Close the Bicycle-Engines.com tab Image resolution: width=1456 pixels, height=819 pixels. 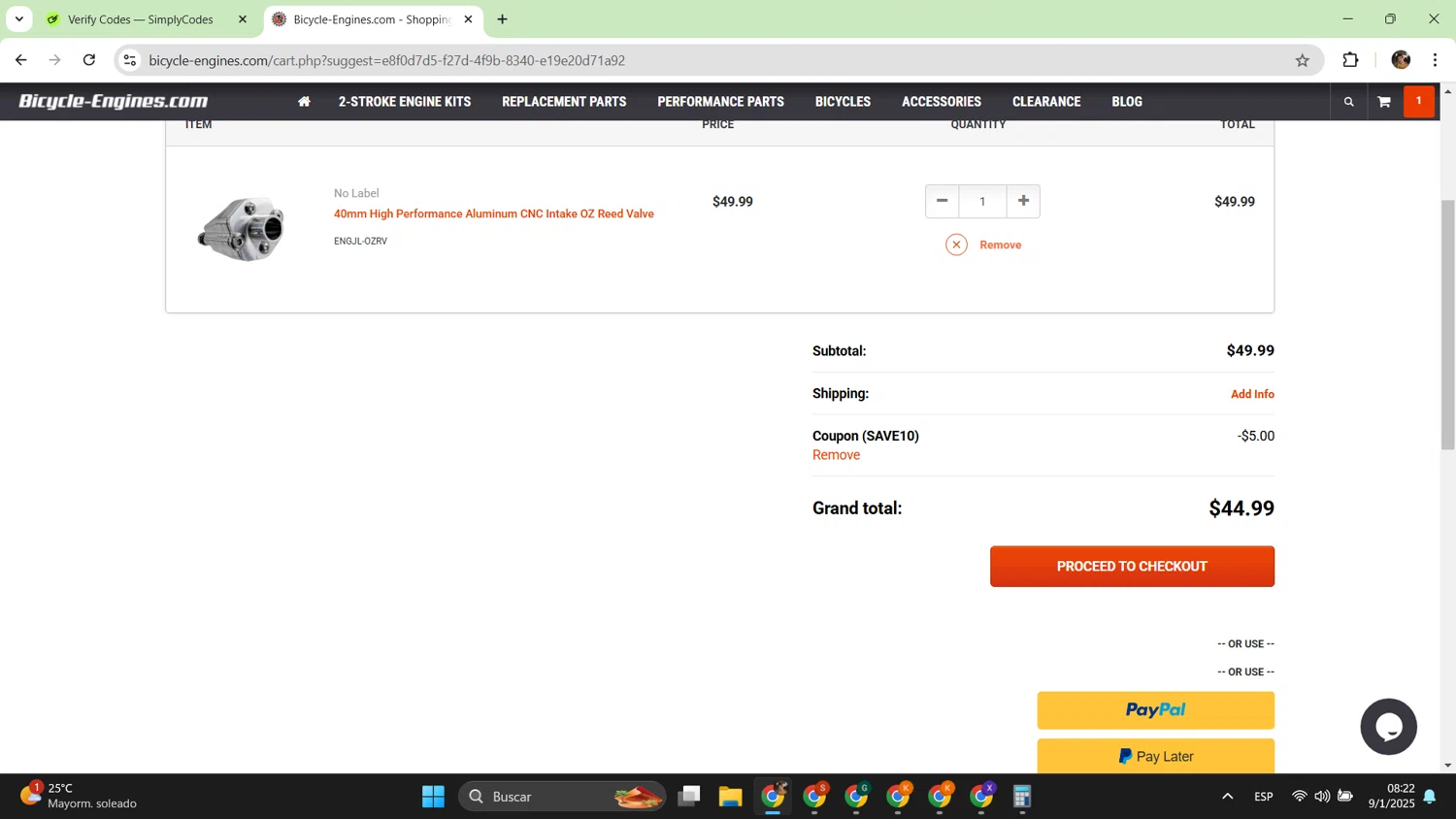pyautogui.click(x=468, y=19)
